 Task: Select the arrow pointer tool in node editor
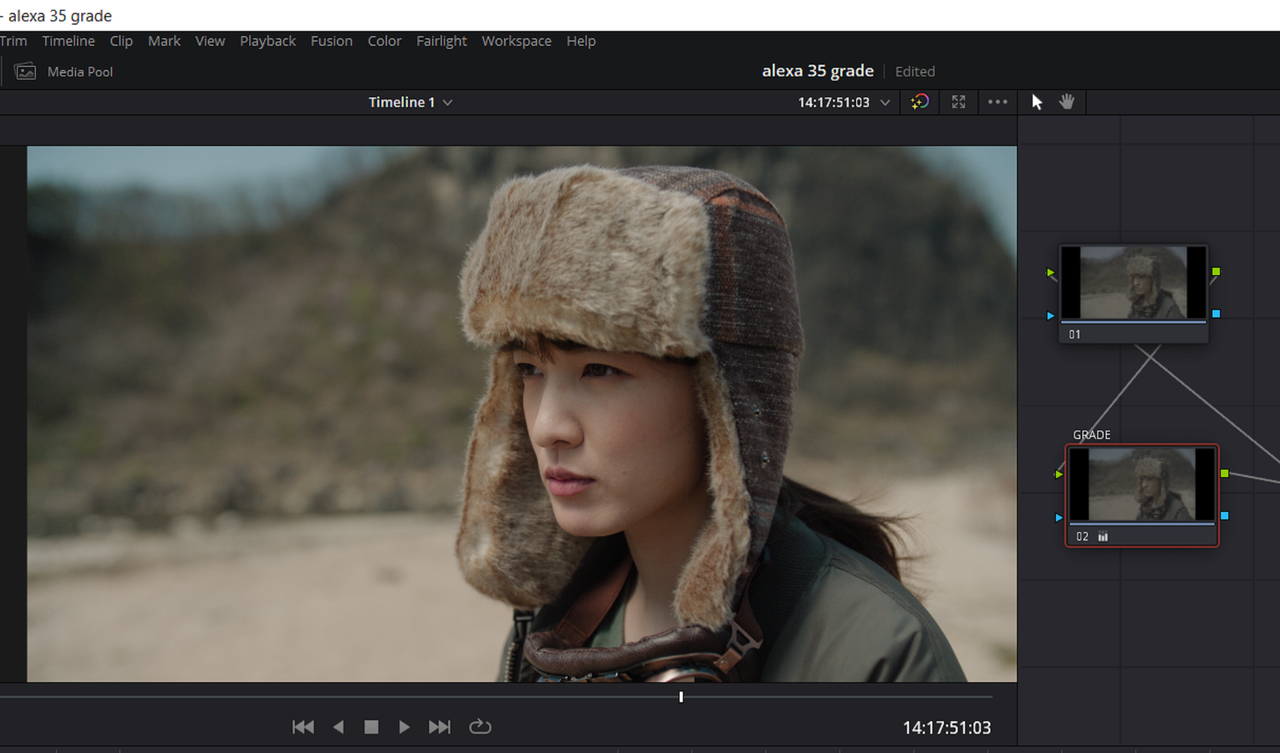(1037, 102)
